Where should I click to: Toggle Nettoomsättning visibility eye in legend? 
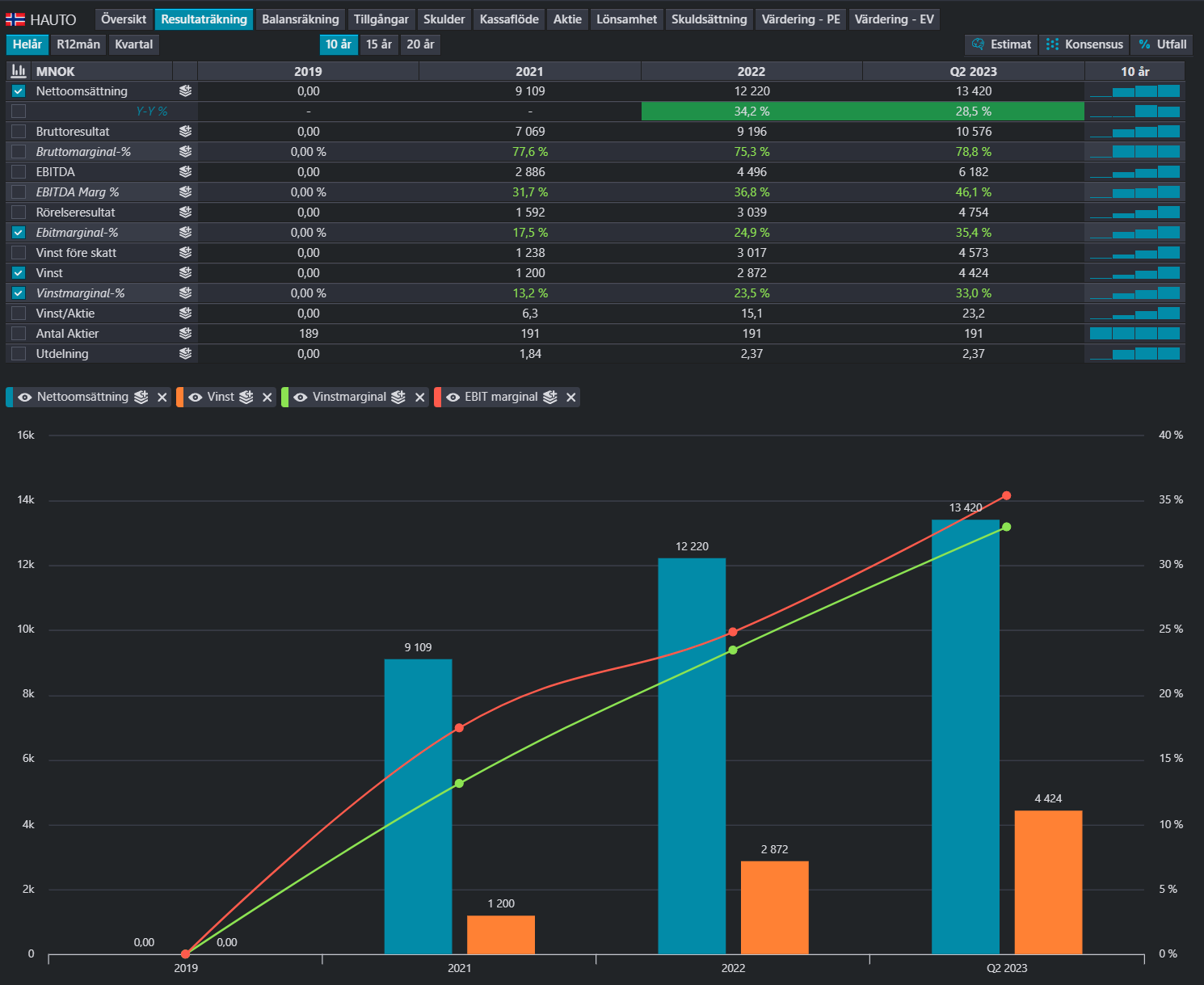point(25,397)
